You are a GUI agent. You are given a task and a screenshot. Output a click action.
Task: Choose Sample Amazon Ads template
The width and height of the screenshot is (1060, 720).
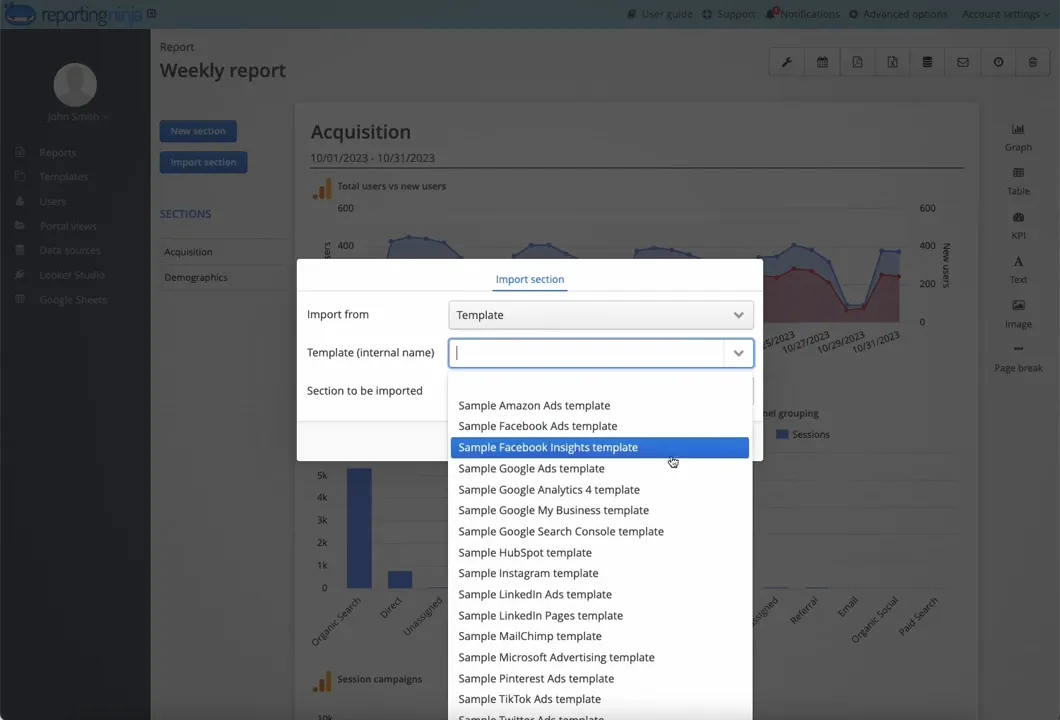point(600,406)
